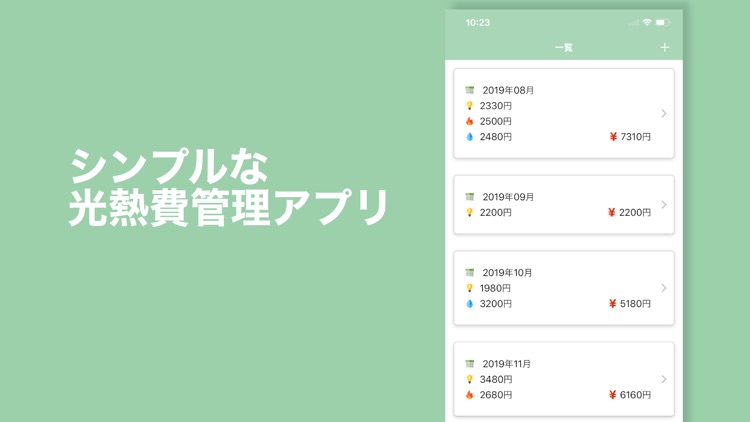
Task: Select the 2019年10月 date label
Action: pos(507,273)
